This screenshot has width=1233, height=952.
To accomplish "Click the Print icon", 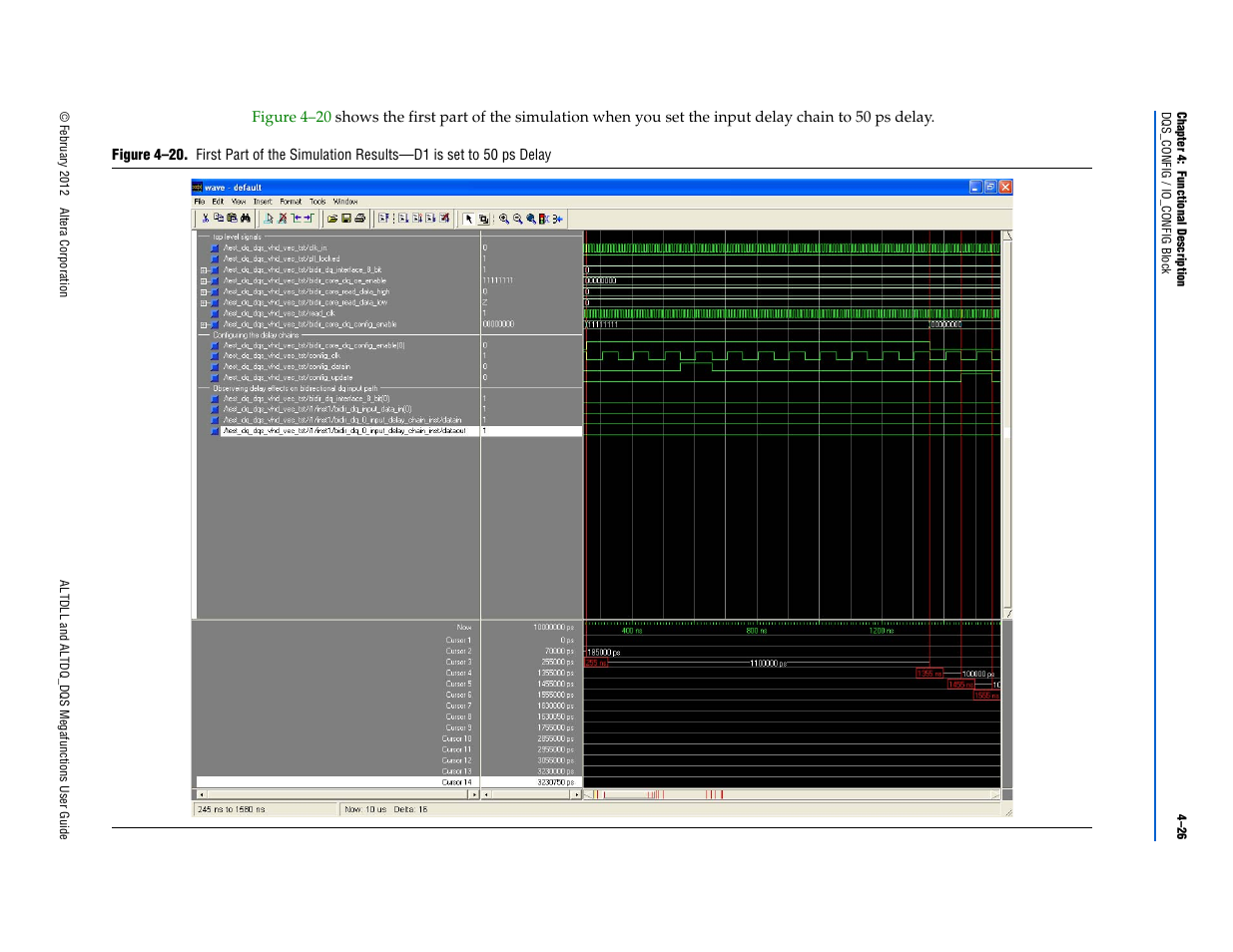I will pyautogui.click(x=359, y=219).
